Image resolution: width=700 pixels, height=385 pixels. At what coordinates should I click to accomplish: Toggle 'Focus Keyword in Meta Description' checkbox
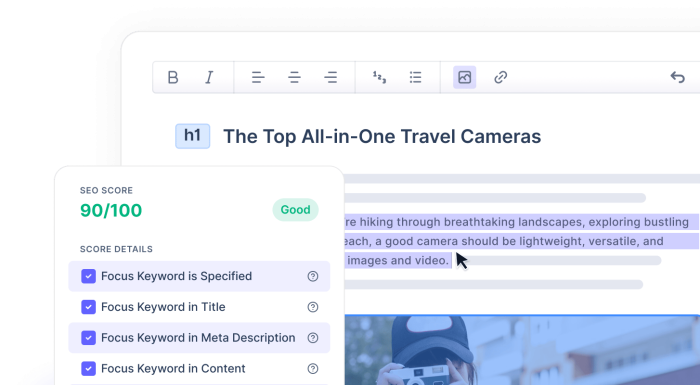click(x=88, y=338)
